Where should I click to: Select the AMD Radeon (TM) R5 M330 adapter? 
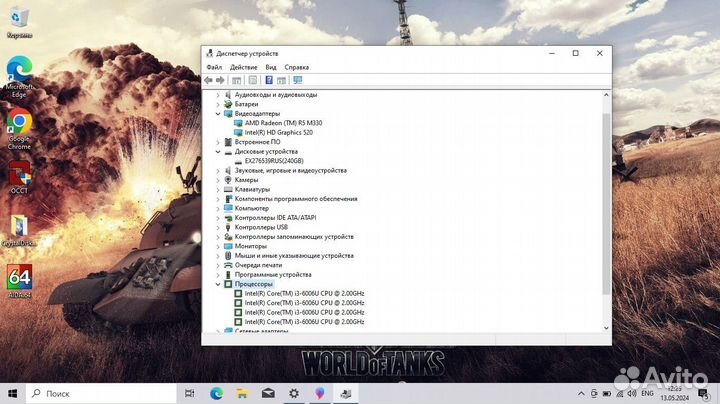(283, 123)
